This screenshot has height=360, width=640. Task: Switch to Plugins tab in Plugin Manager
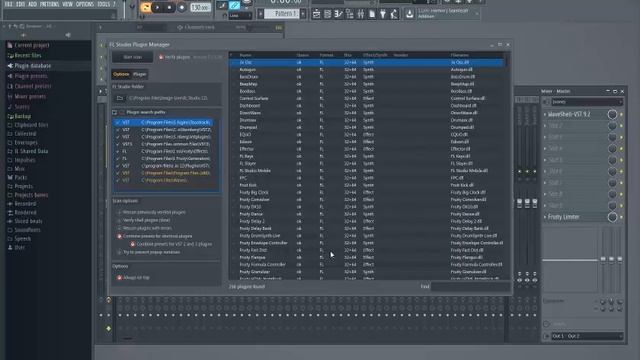click(x=140, y=74)
